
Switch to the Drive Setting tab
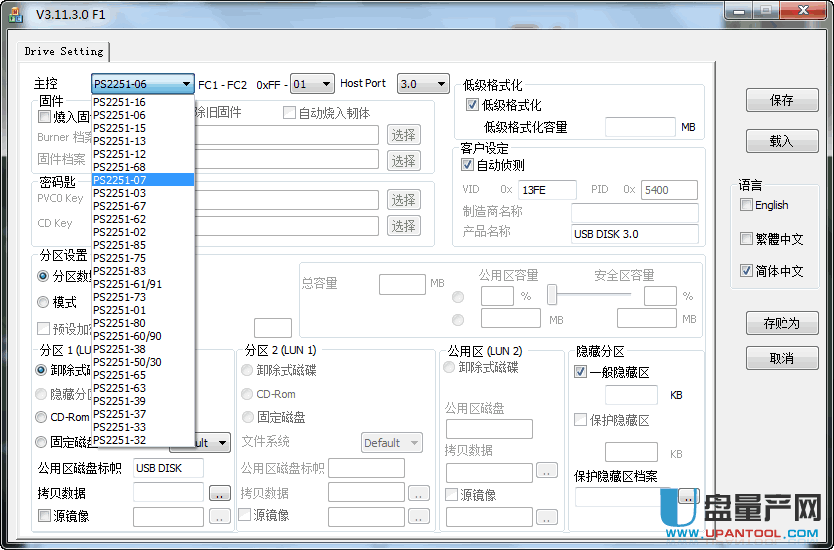tap(64, 51)
